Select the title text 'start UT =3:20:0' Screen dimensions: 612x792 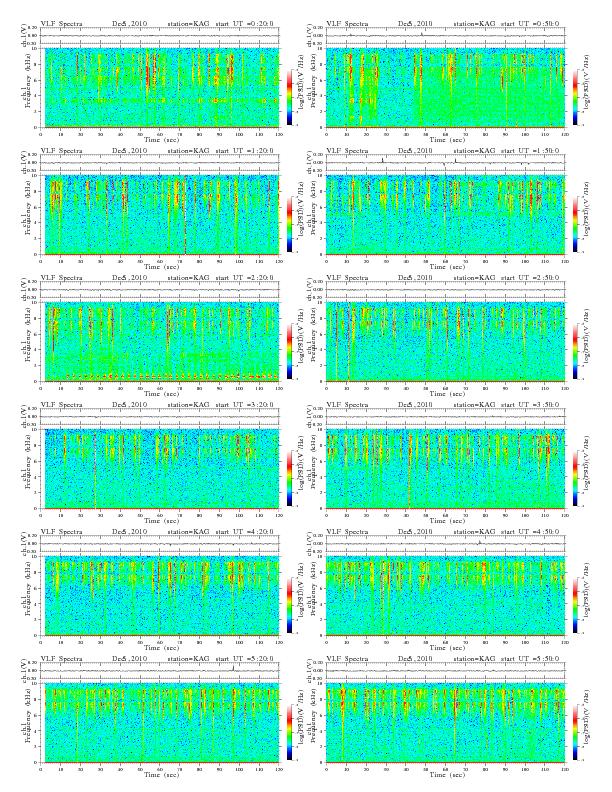coord(244,405)
